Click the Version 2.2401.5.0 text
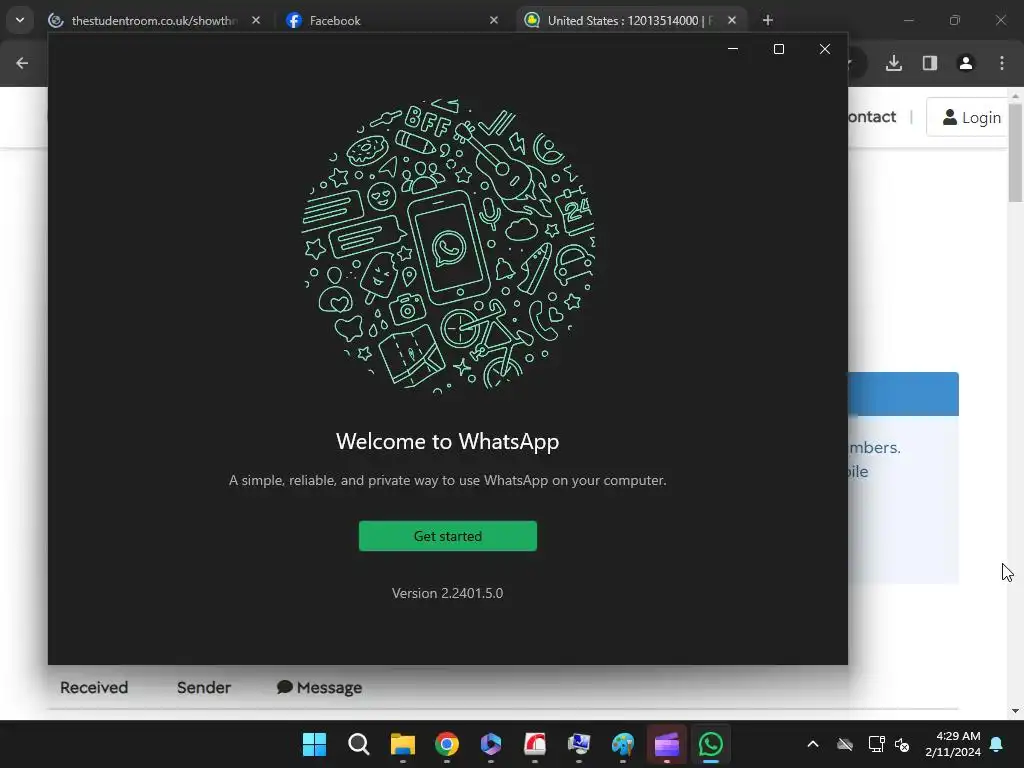The image size is (1024, 768). (x=447, y=593)
